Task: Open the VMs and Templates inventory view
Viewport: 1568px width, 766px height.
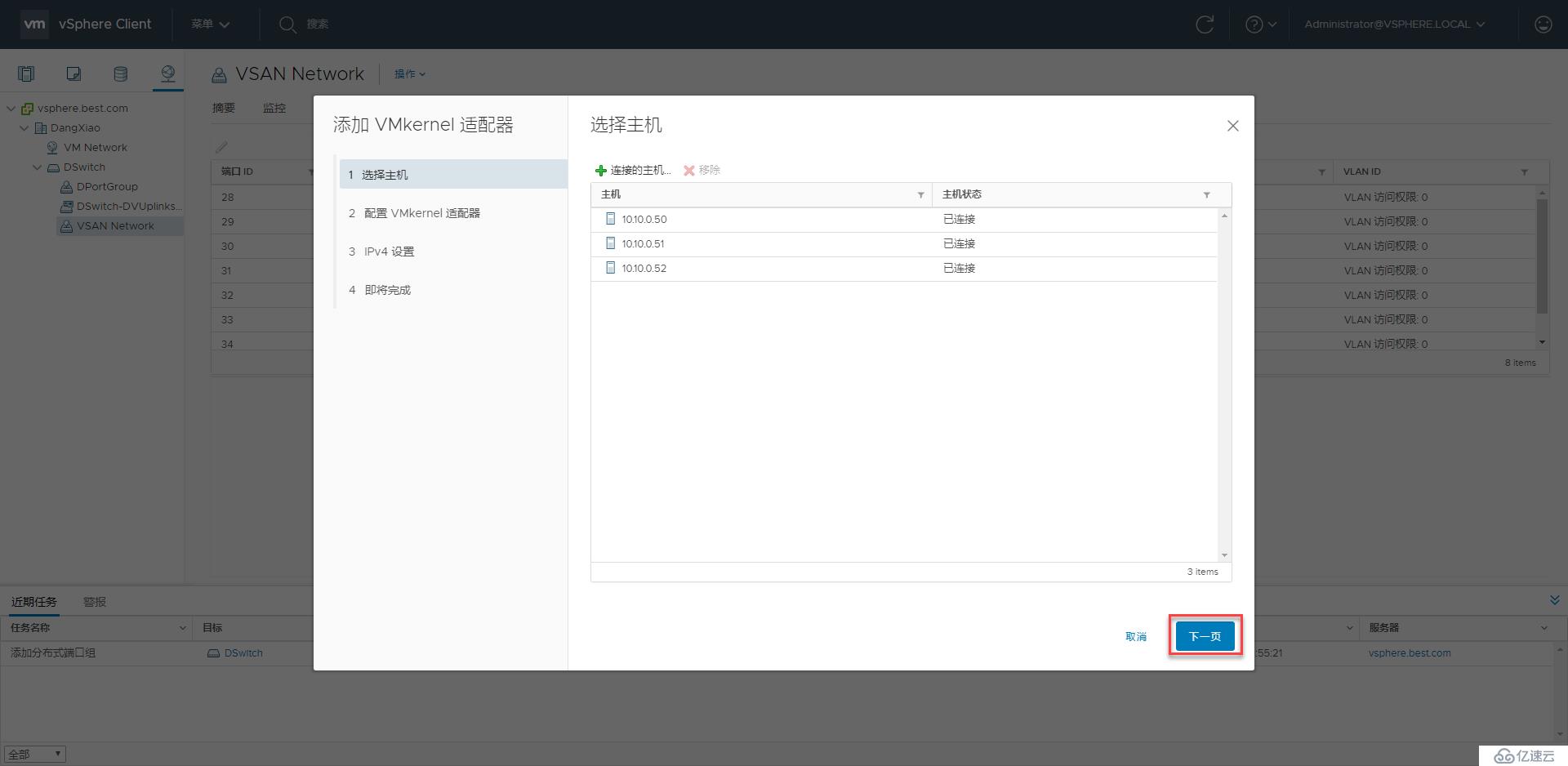Action: pyautogui.click(x=73, y=74)
